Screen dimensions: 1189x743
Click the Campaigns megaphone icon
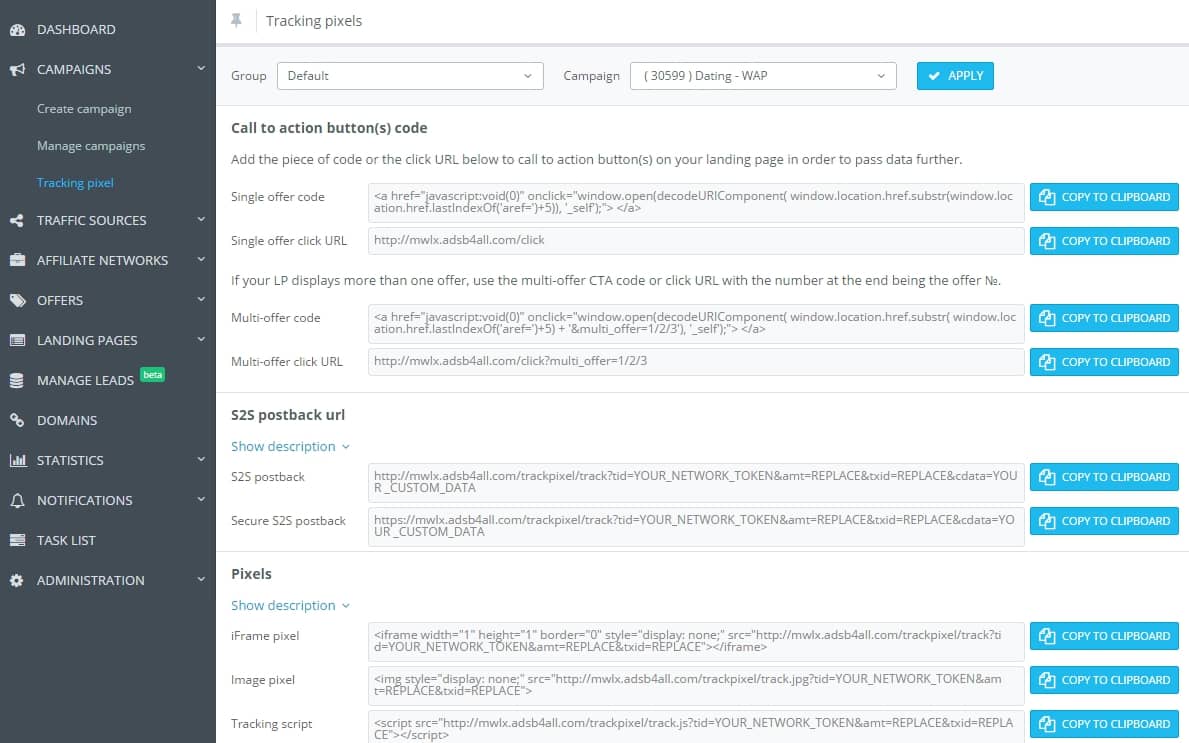click(17, 70)
